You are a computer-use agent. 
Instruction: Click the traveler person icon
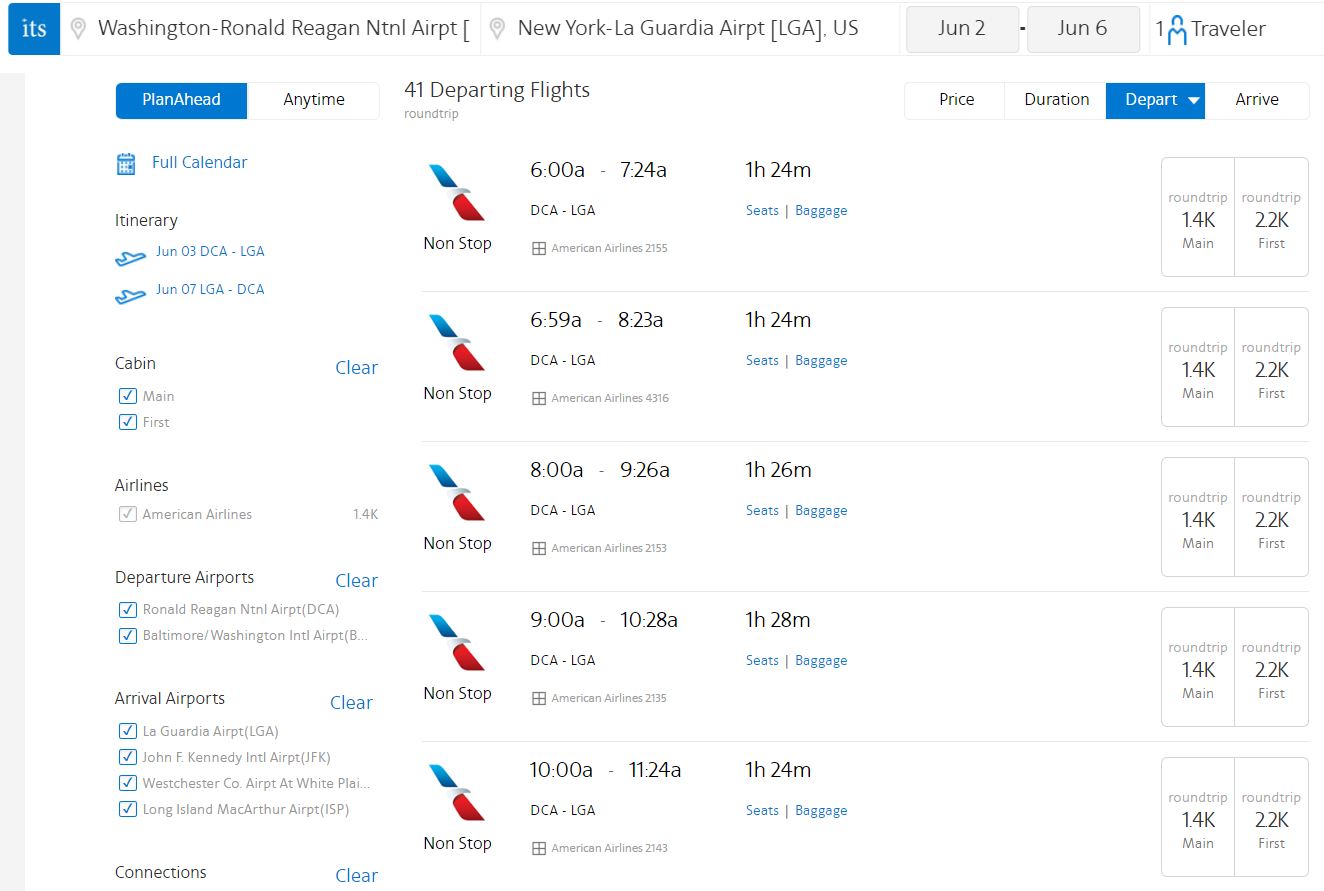(x=1177, y=31)
